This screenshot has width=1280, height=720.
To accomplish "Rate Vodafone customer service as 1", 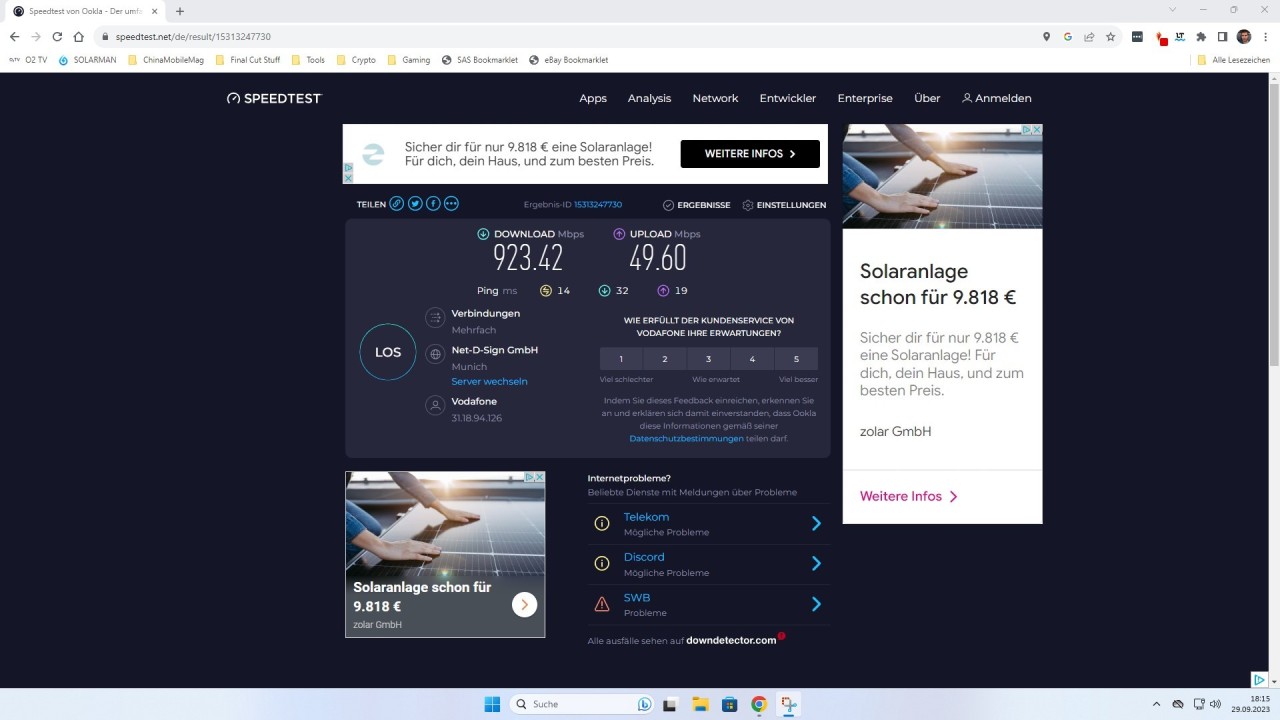I will 621,359.
